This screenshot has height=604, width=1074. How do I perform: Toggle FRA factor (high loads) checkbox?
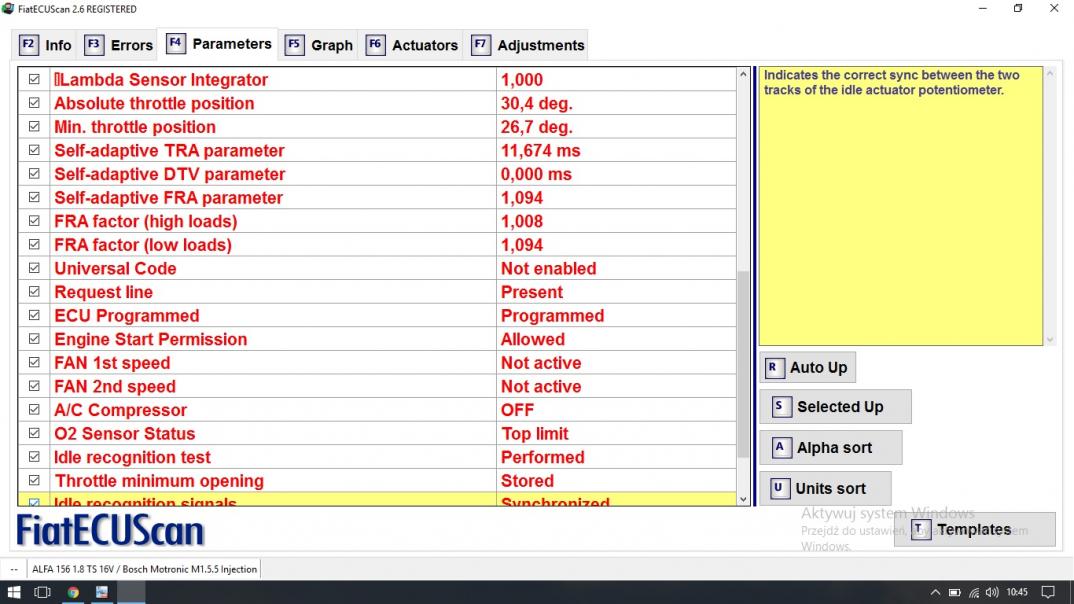[34, 221]
